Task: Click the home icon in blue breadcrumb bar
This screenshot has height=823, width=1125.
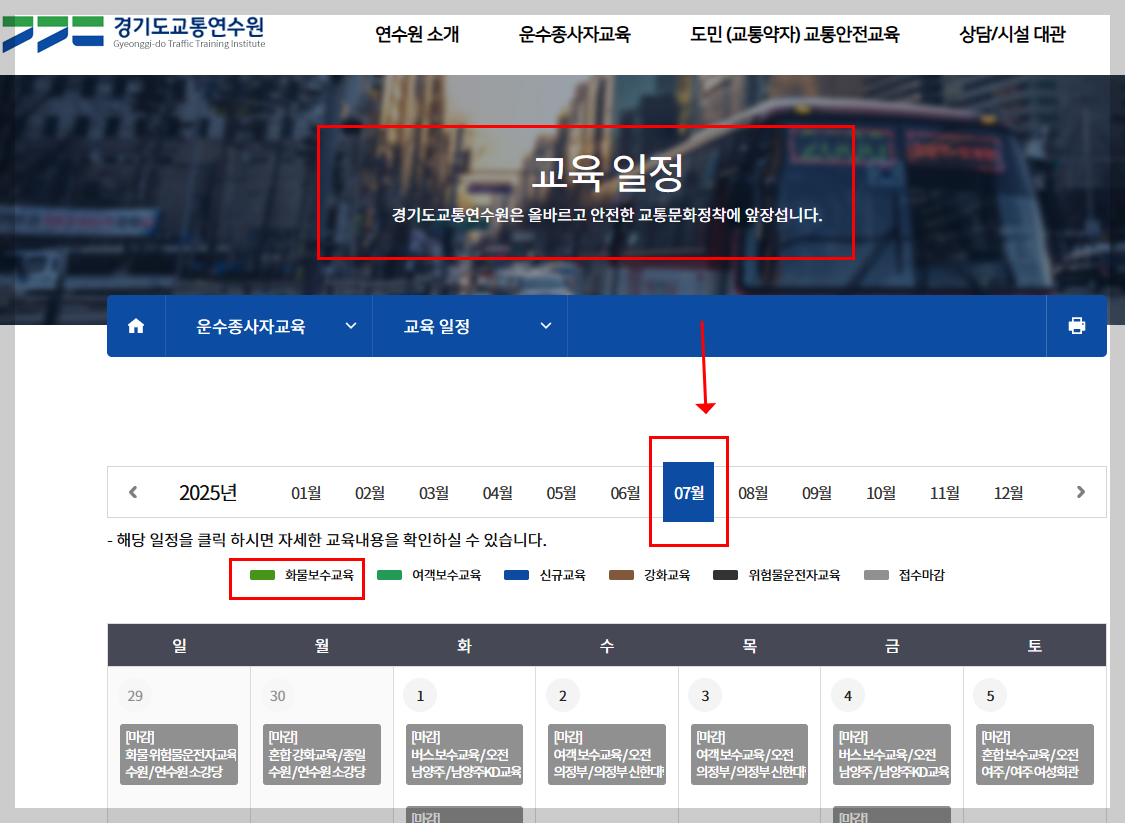Action: coord(136,326)
